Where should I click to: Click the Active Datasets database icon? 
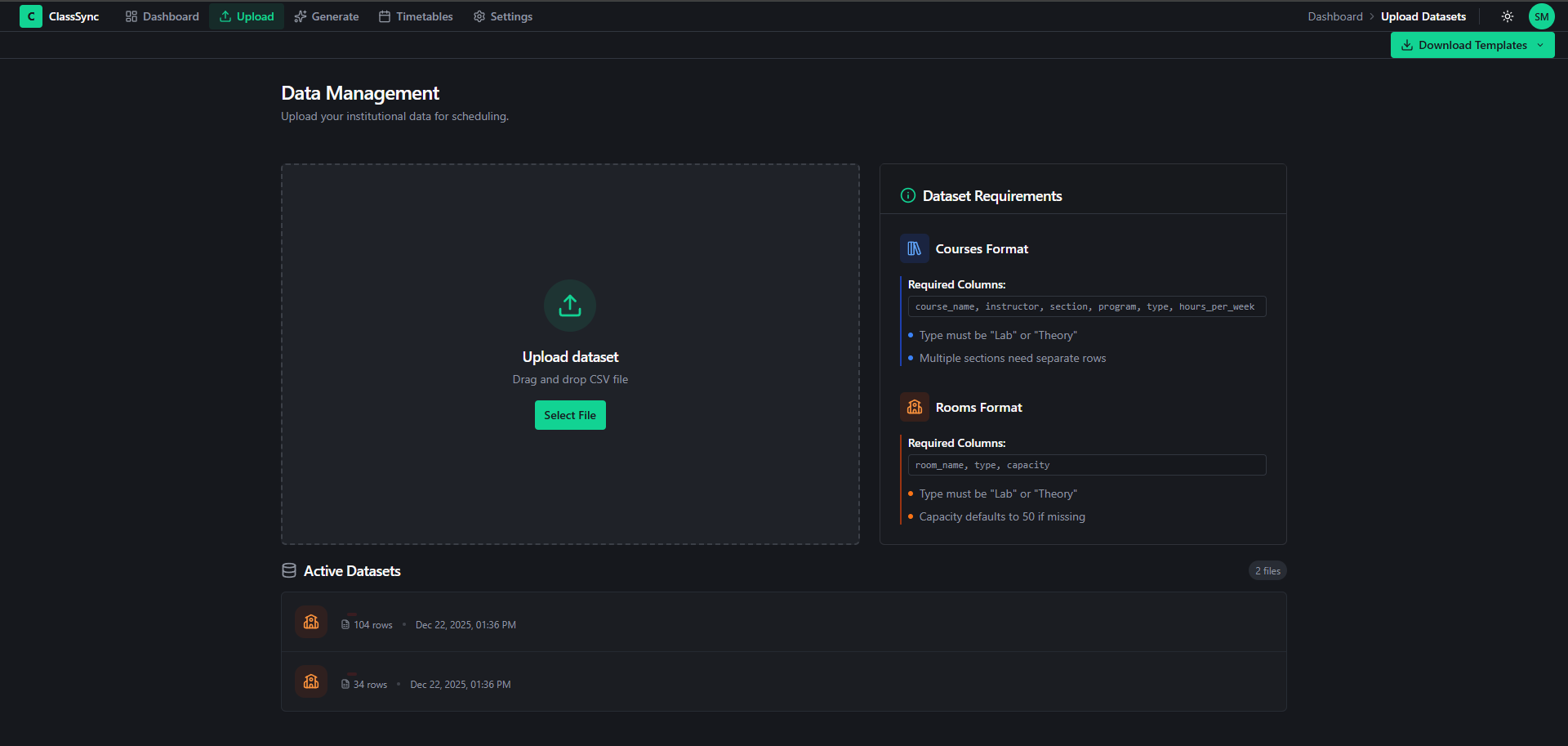[289, 570]
